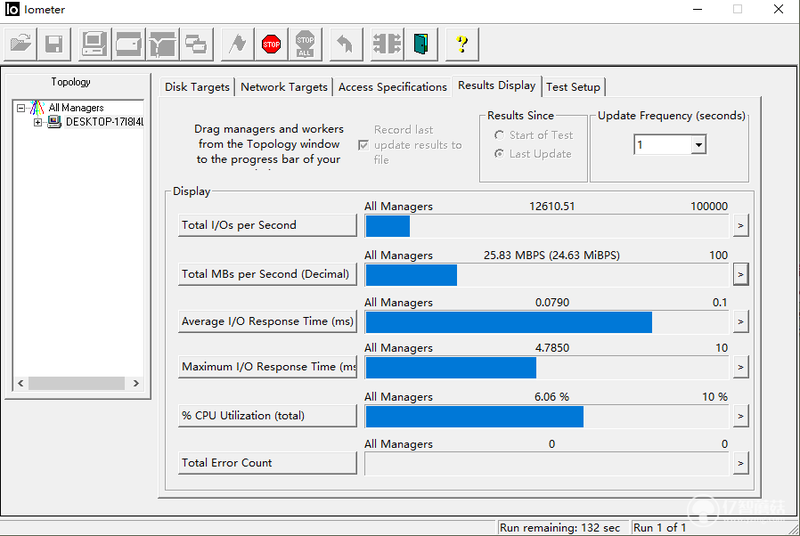Click the 4.7850 maximum response value
The height and width of the screenshot is (536, 800).
click(x=552, y=348)
